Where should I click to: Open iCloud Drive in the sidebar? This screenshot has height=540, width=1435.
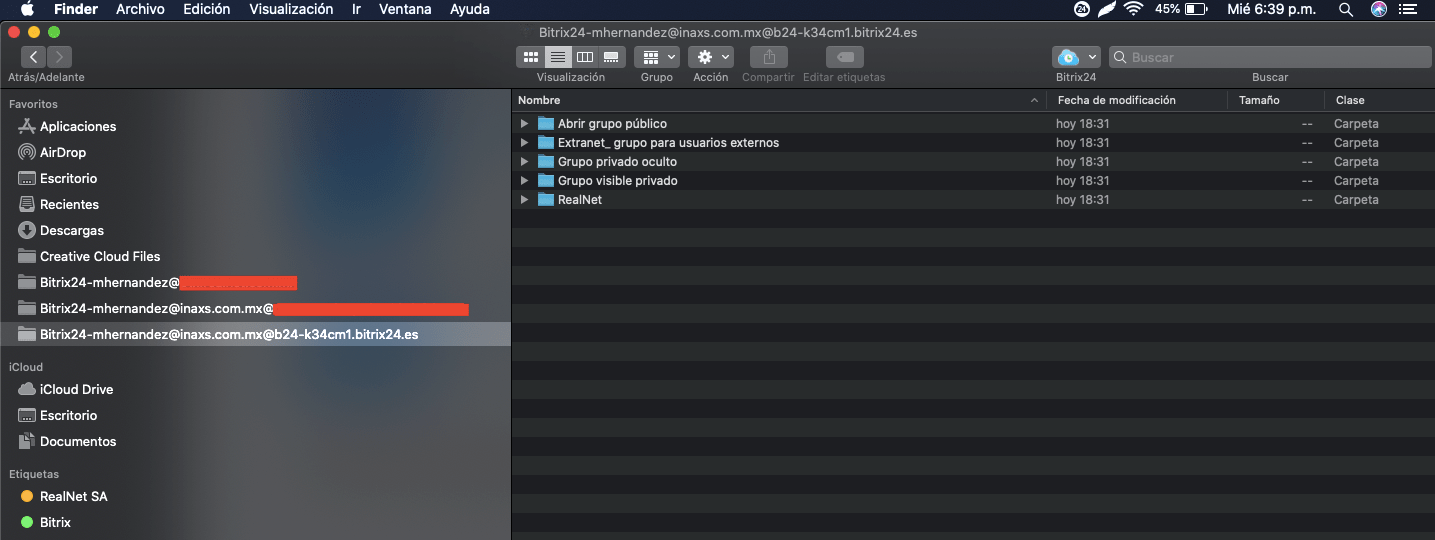76,390
